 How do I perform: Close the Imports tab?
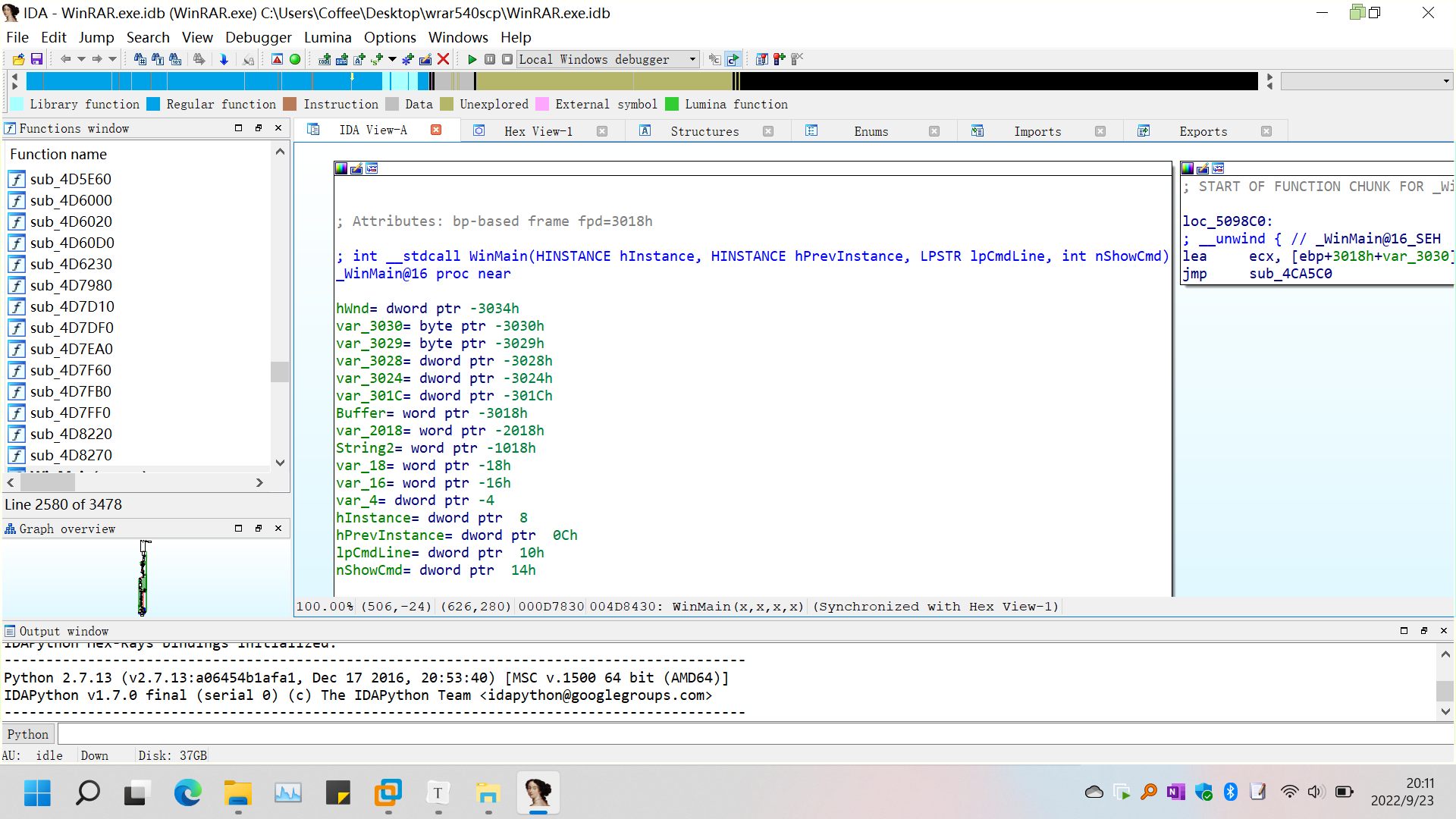[1100, 131]
